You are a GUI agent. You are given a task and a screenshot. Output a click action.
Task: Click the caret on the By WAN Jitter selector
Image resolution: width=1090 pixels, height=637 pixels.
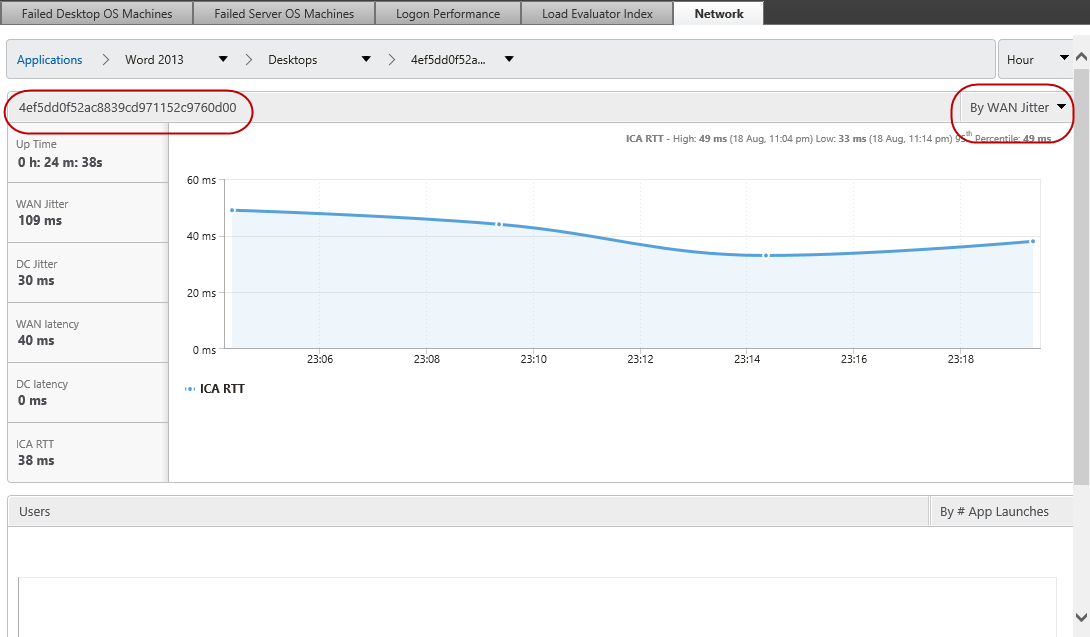1063,106
